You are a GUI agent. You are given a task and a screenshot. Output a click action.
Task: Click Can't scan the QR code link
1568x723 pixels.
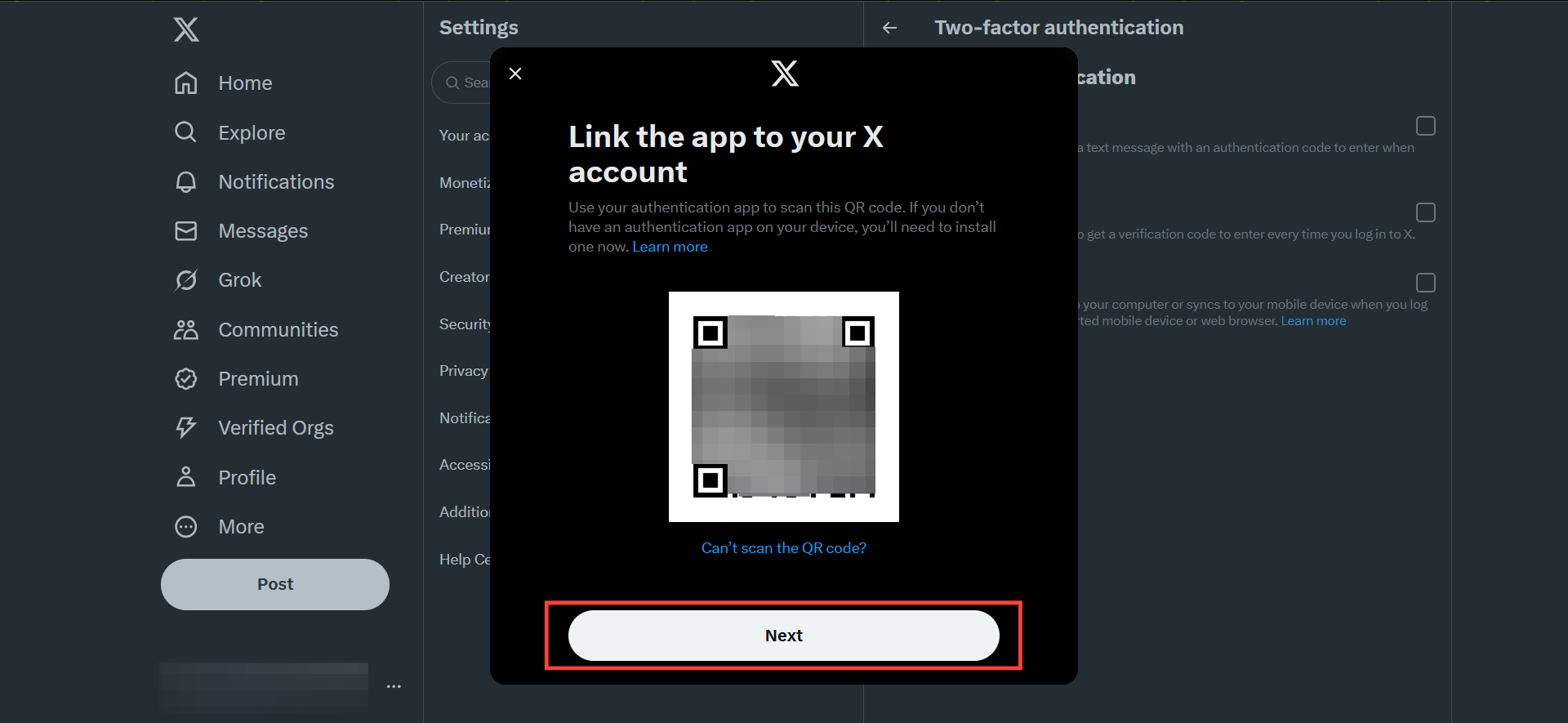tap(784, 548)
